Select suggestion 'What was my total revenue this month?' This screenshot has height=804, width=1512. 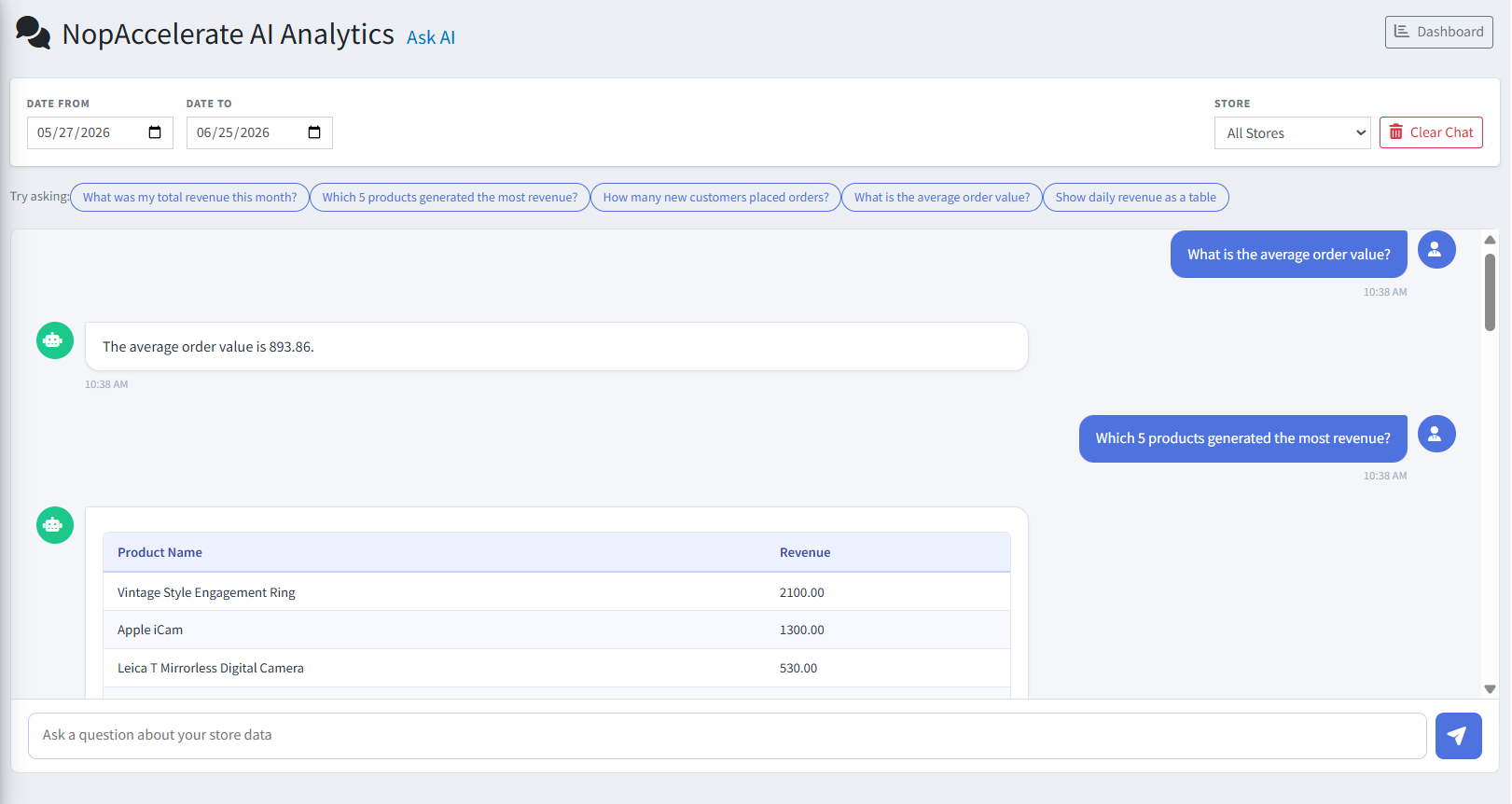point(189,197)
